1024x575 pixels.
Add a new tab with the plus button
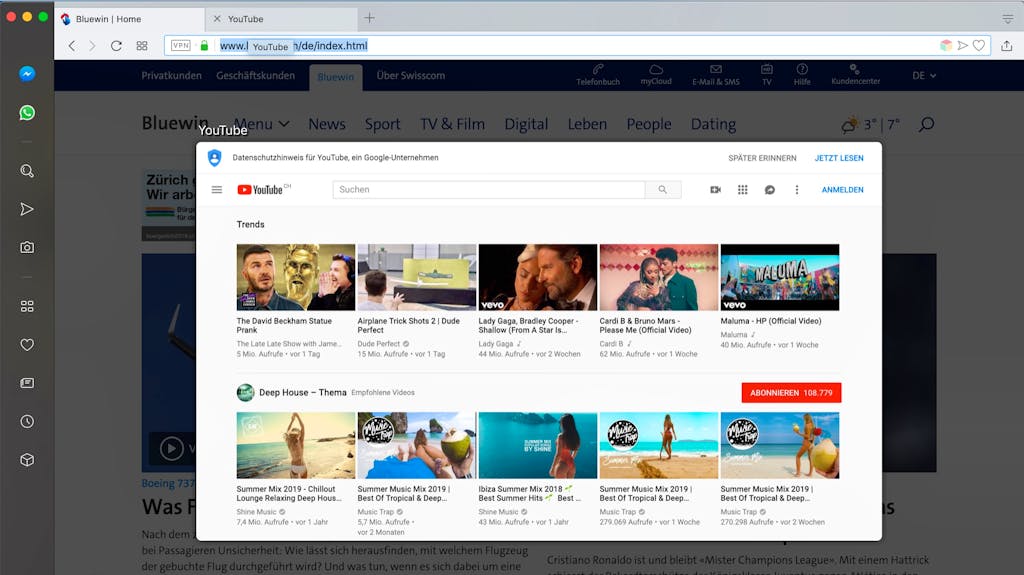click(370, 18)
